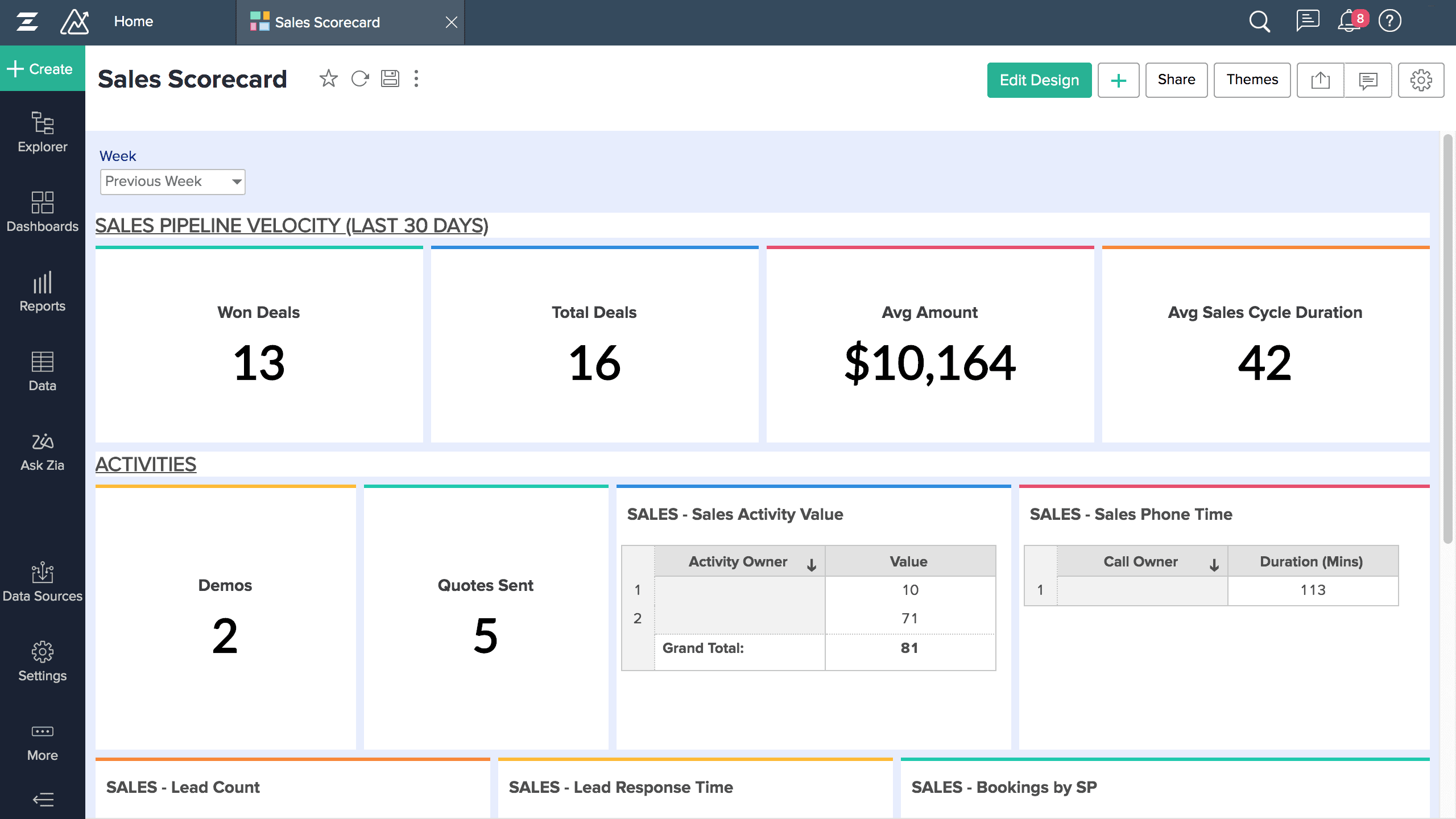Open the three-dot more options menu
The width and height of the screenshot is (1456, 819).
click(x=416, y=78)
